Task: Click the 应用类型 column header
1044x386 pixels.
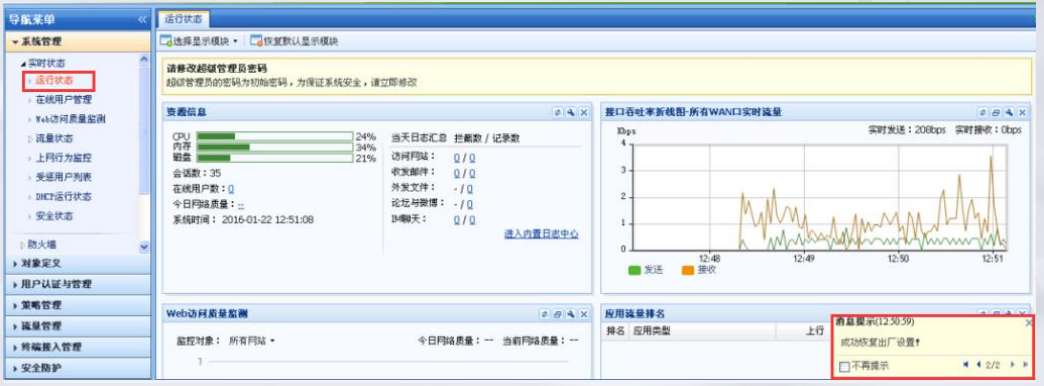Action: tap(652, 331)
